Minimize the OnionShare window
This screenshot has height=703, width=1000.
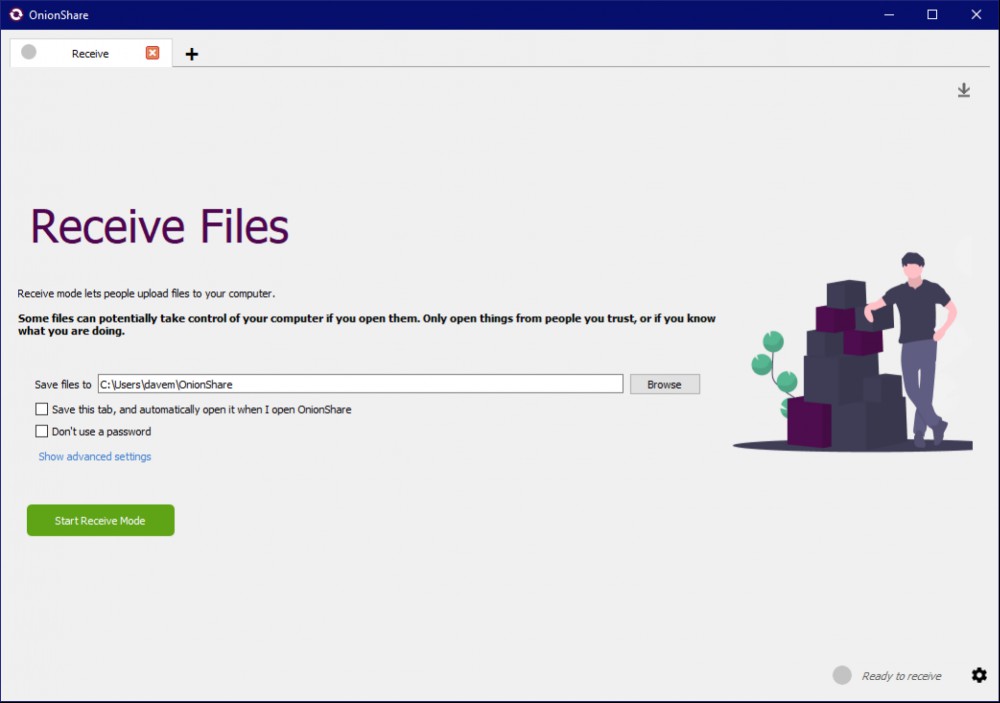pos(888,14)
